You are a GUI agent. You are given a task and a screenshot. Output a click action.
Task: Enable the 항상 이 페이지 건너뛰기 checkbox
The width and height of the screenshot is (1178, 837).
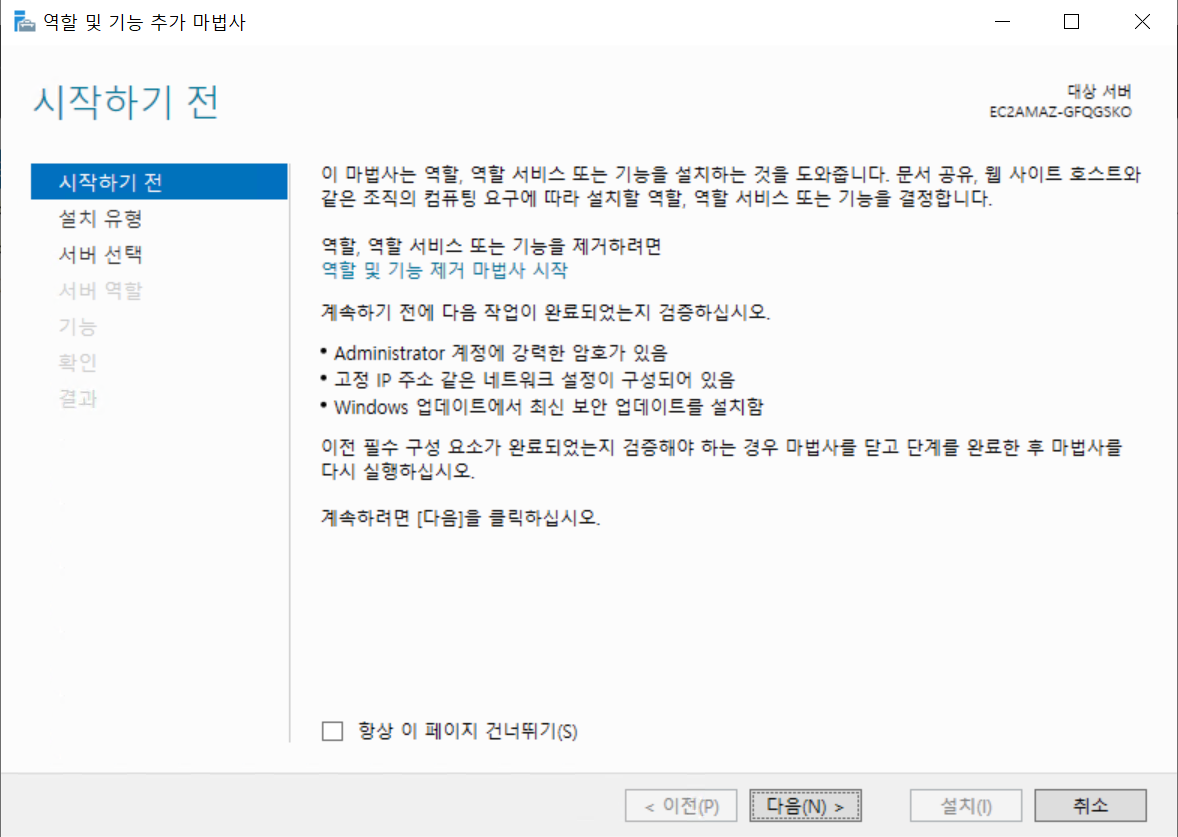pos(333,731)
